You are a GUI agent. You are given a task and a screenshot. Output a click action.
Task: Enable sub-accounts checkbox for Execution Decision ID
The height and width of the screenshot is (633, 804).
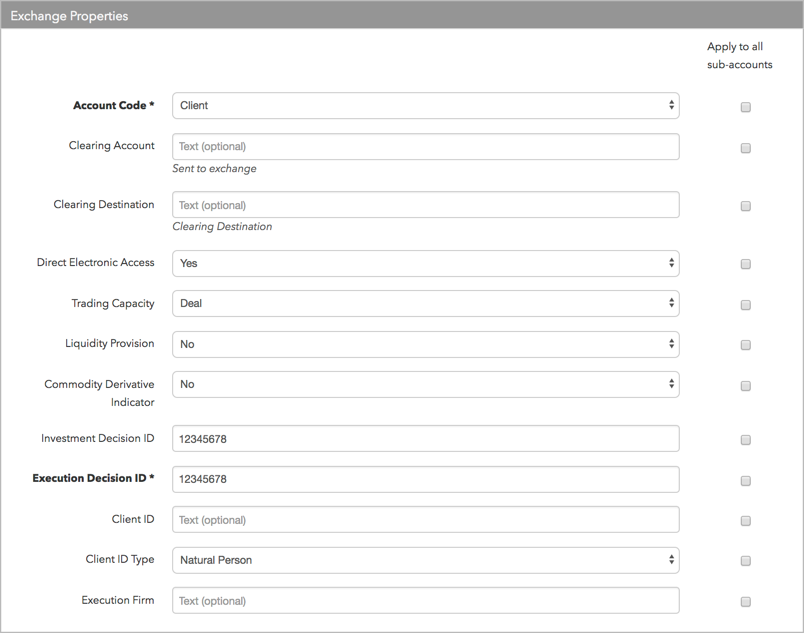click(x=746, y=481)
